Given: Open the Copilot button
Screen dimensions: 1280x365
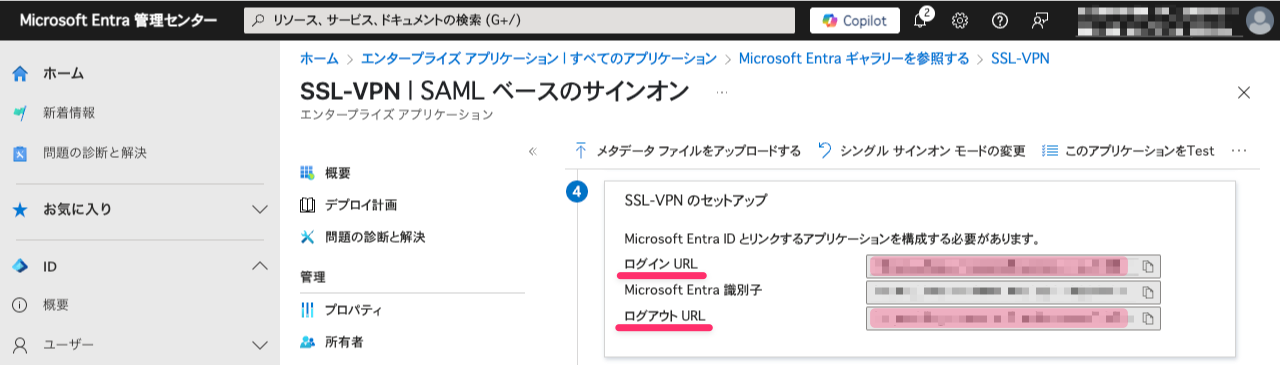Looking at the screenshot, I should pos(853,20).
